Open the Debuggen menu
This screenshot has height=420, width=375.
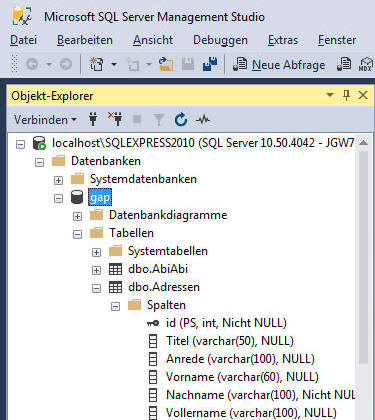[220, 40]
